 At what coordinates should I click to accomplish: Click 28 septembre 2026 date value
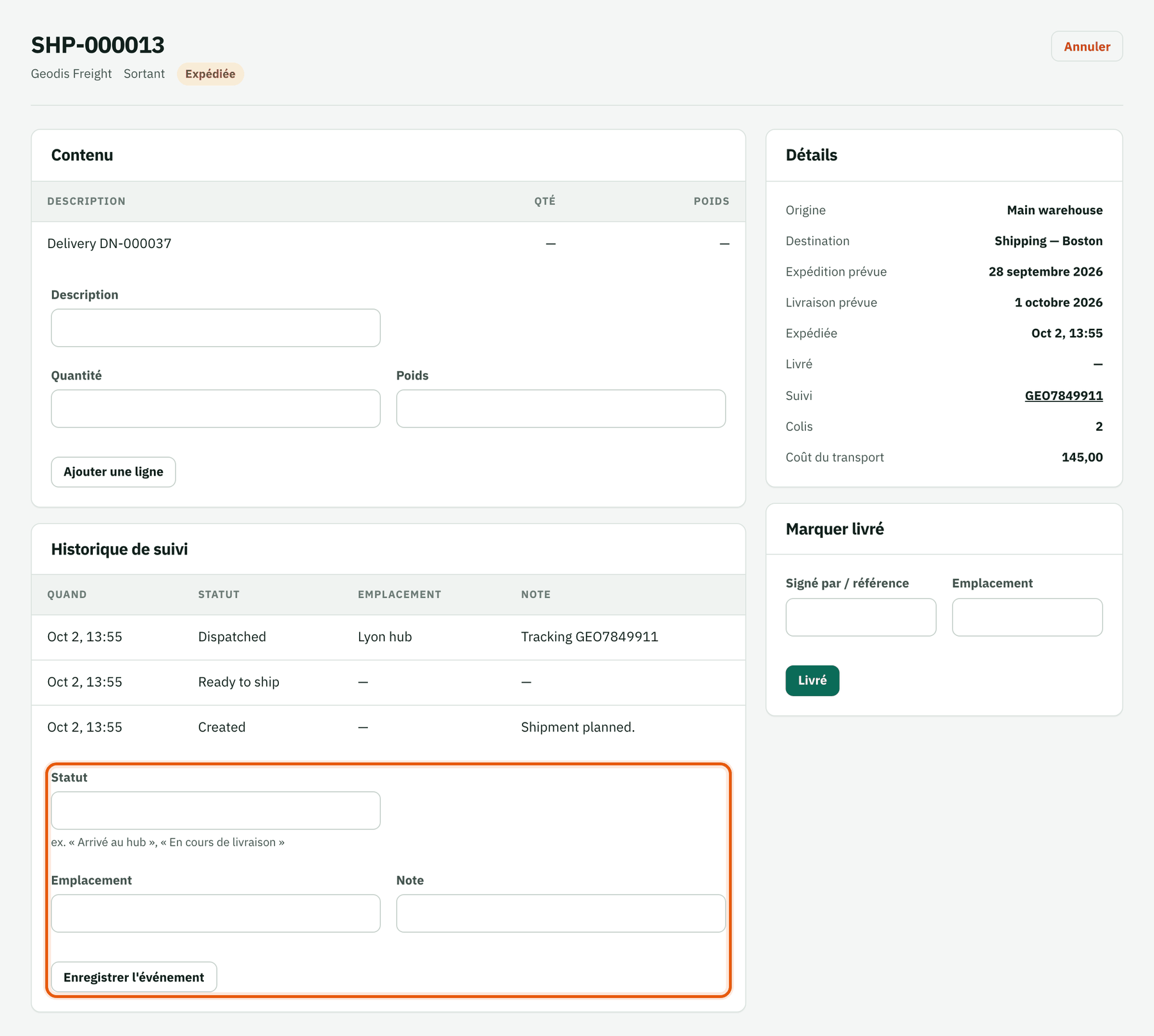(1046, 272)
